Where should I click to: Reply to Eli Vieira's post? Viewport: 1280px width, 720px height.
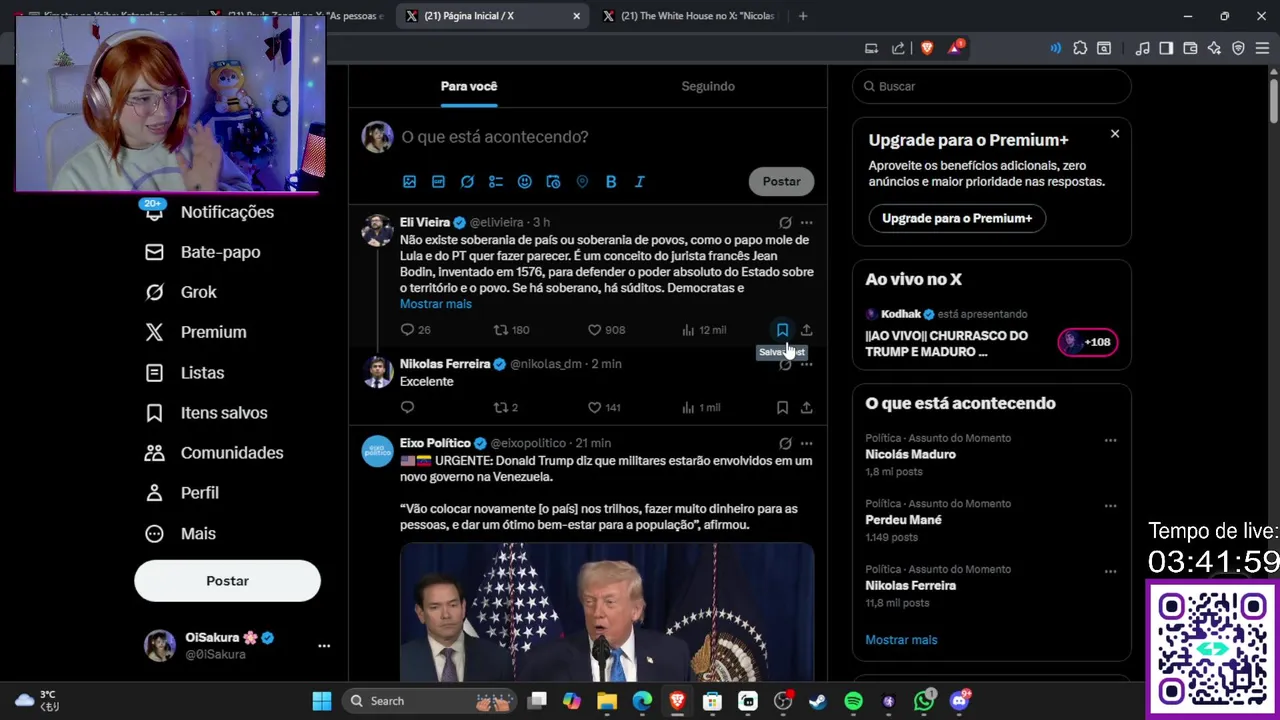407,330
